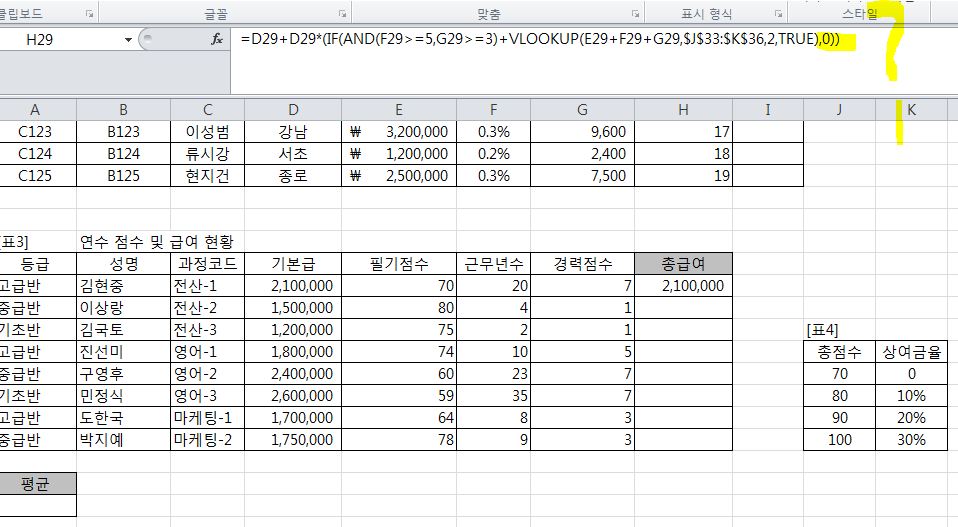Select the empty 총급여 cell for 이상랑
Viewport: 958px width, 527px height.
click(x=683, y=308)
